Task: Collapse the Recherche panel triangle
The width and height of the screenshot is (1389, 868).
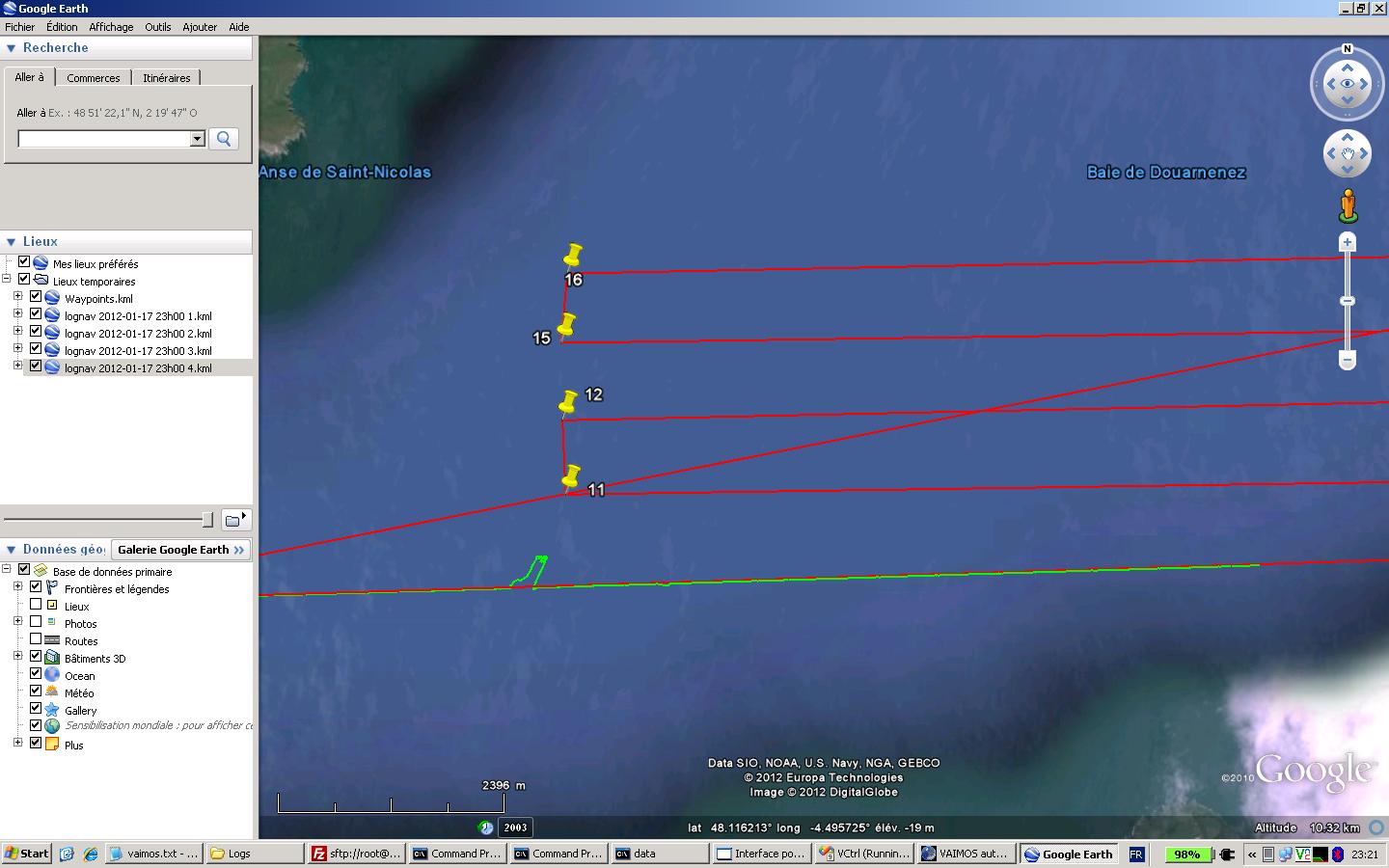Action: 12,48
